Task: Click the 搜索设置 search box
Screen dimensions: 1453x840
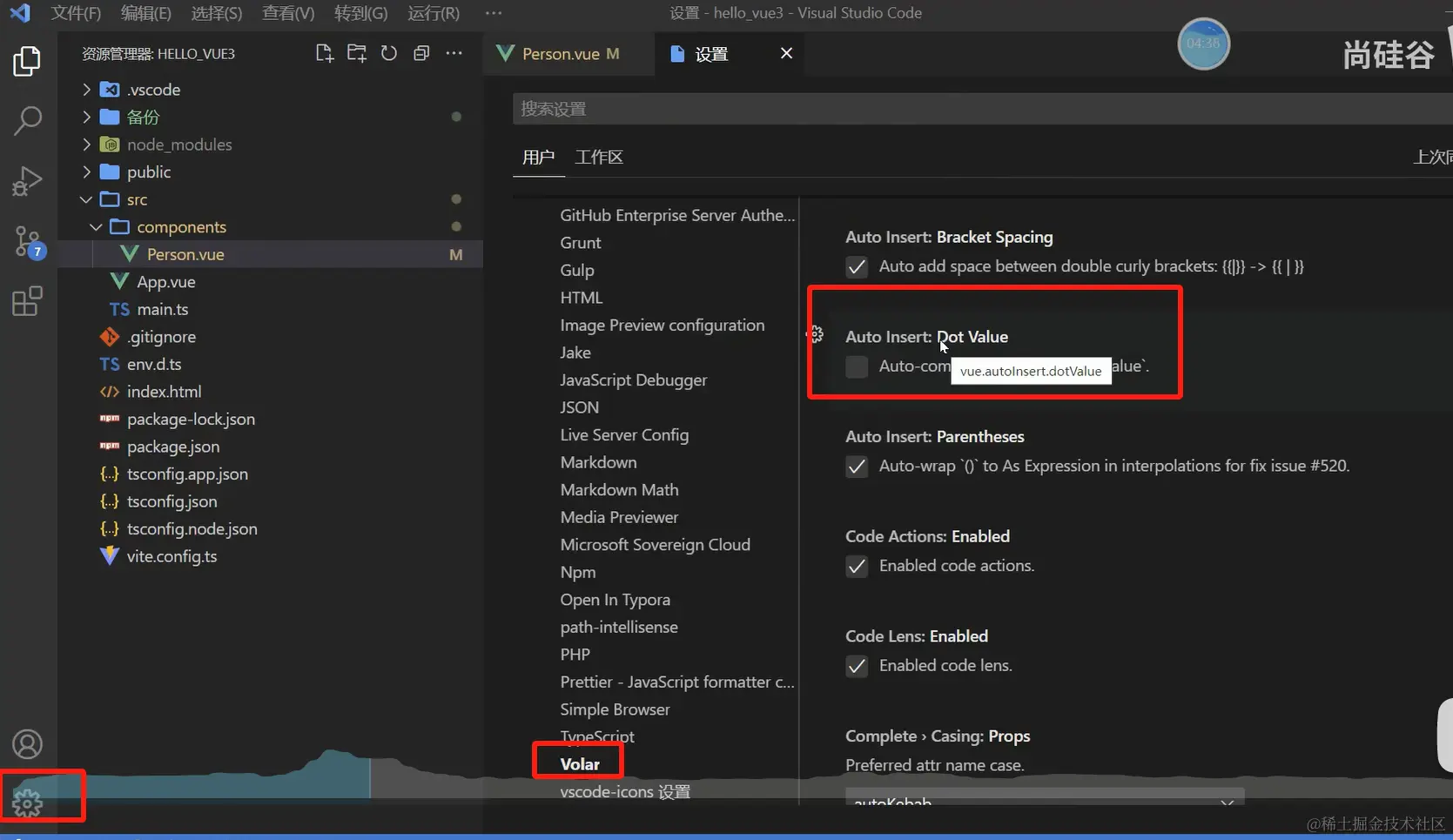Action: click(x=982, y=109)
